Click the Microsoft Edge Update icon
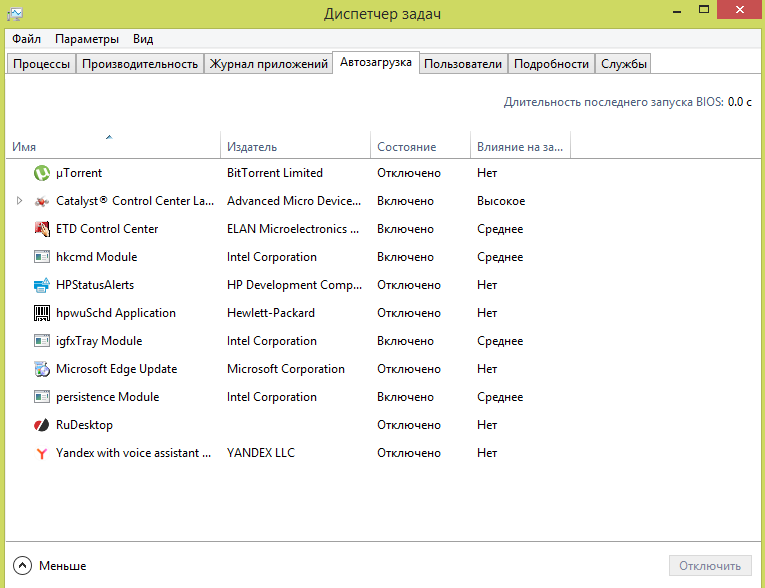Screen dimensions: 765x588 [41, 369]
